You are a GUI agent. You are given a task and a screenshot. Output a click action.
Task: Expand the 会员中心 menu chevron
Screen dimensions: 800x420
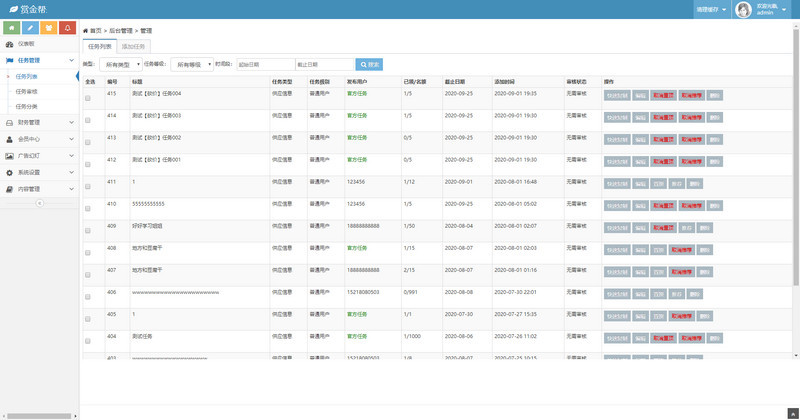tap(71, 139)
